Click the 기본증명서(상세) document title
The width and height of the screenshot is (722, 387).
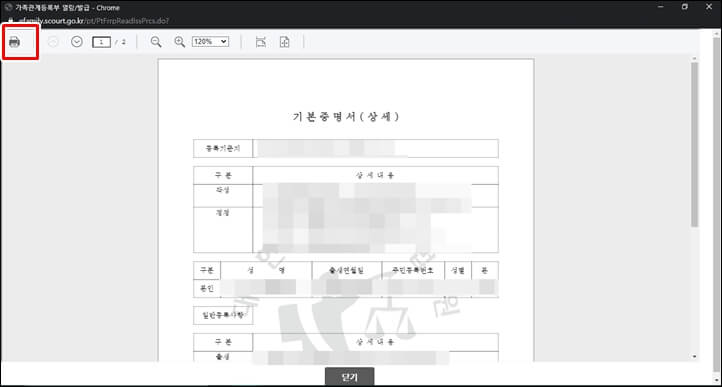[346, 117]
